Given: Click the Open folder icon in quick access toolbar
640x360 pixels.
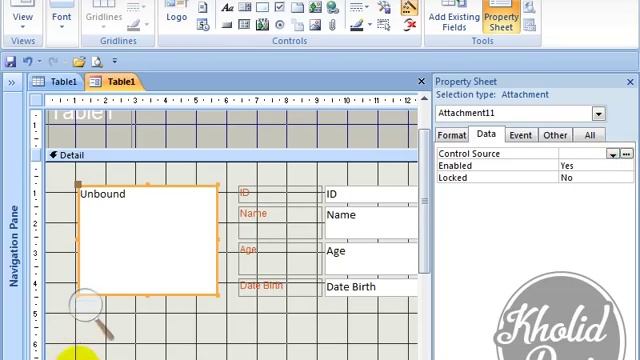Looking at the screenshot, I should coord(79,62).
